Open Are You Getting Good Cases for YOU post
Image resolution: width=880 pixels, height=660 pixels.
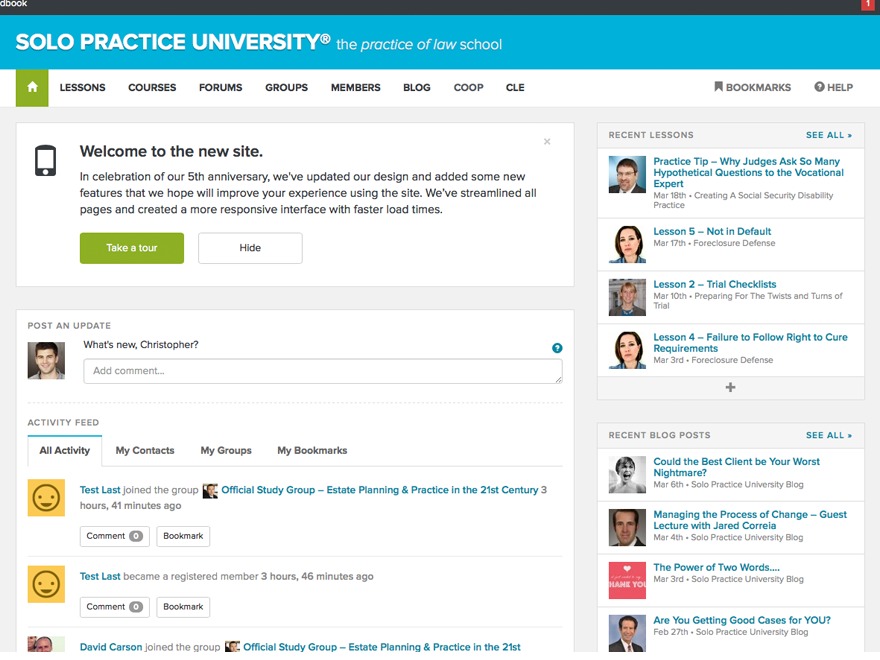pyautogui.click(x=742, y=620)
